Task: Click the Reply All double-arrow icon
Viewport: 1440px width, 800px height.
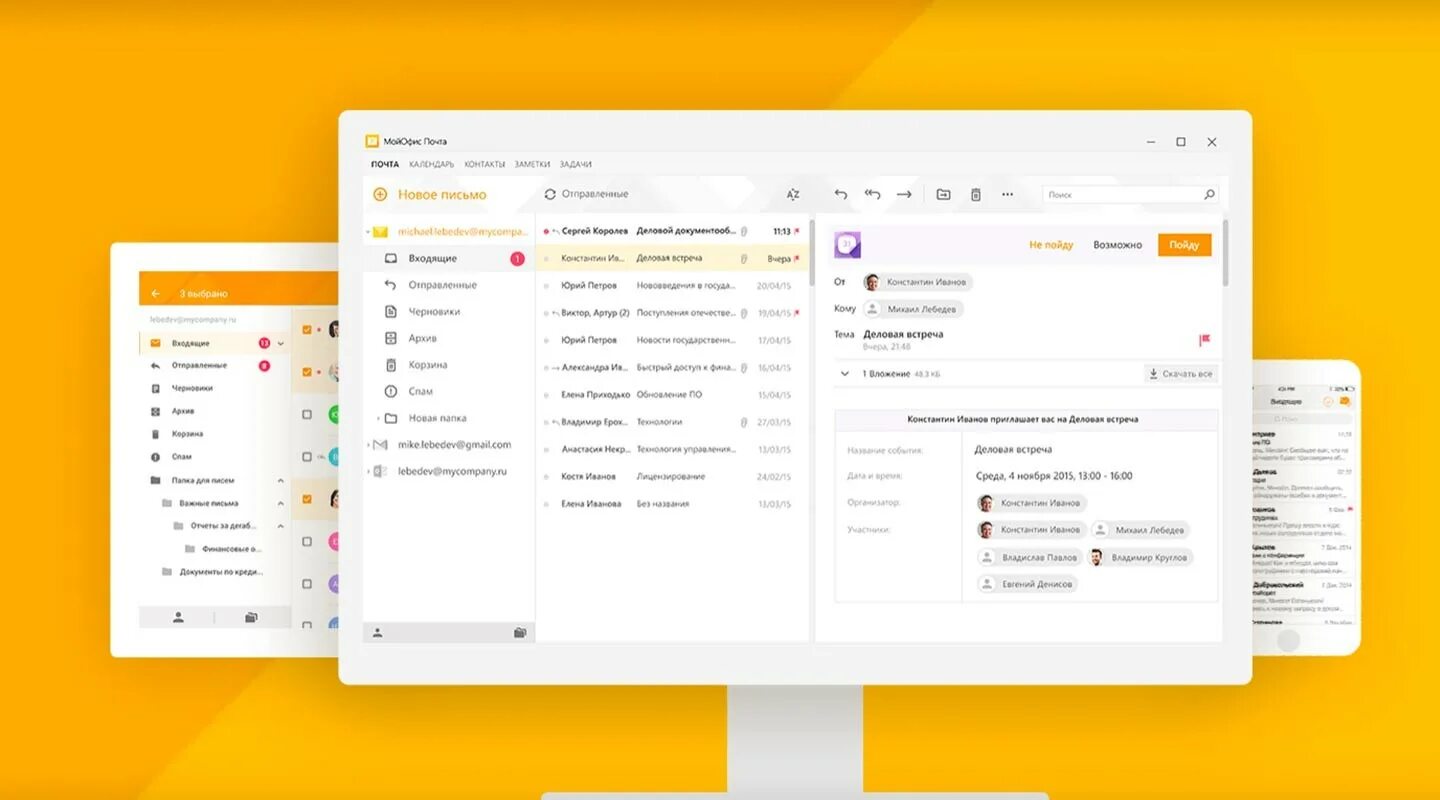Action: click(x=872, y=194)
